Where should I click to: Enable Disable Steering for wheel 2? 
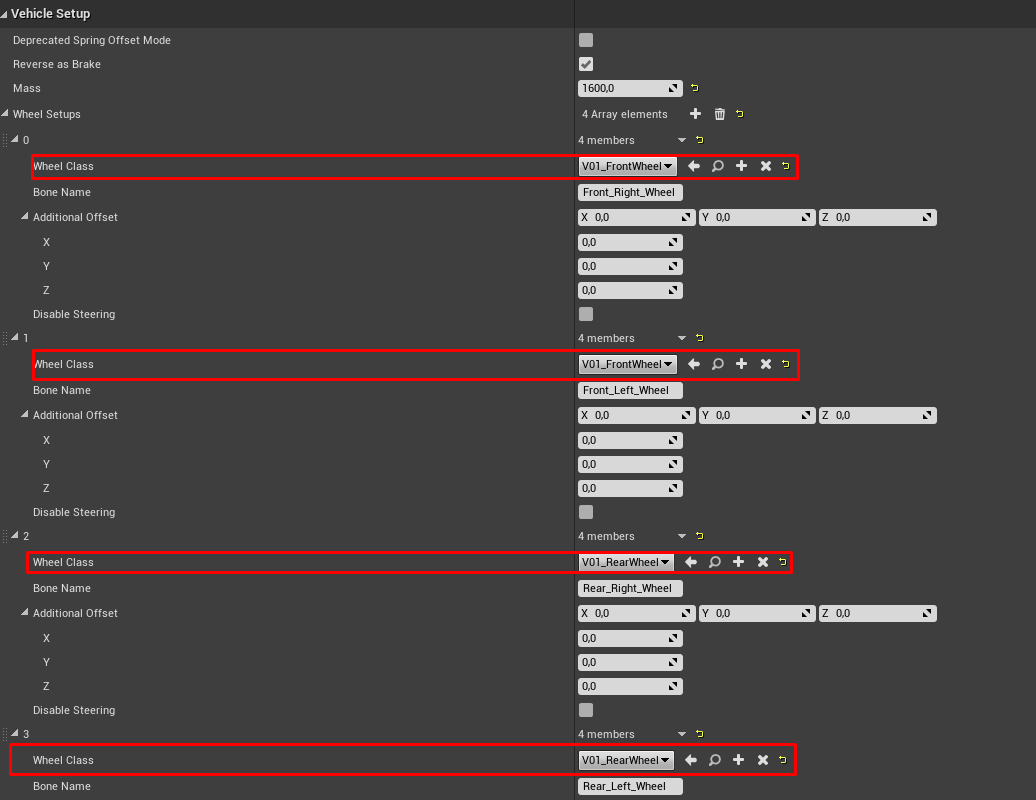(586, 710)
